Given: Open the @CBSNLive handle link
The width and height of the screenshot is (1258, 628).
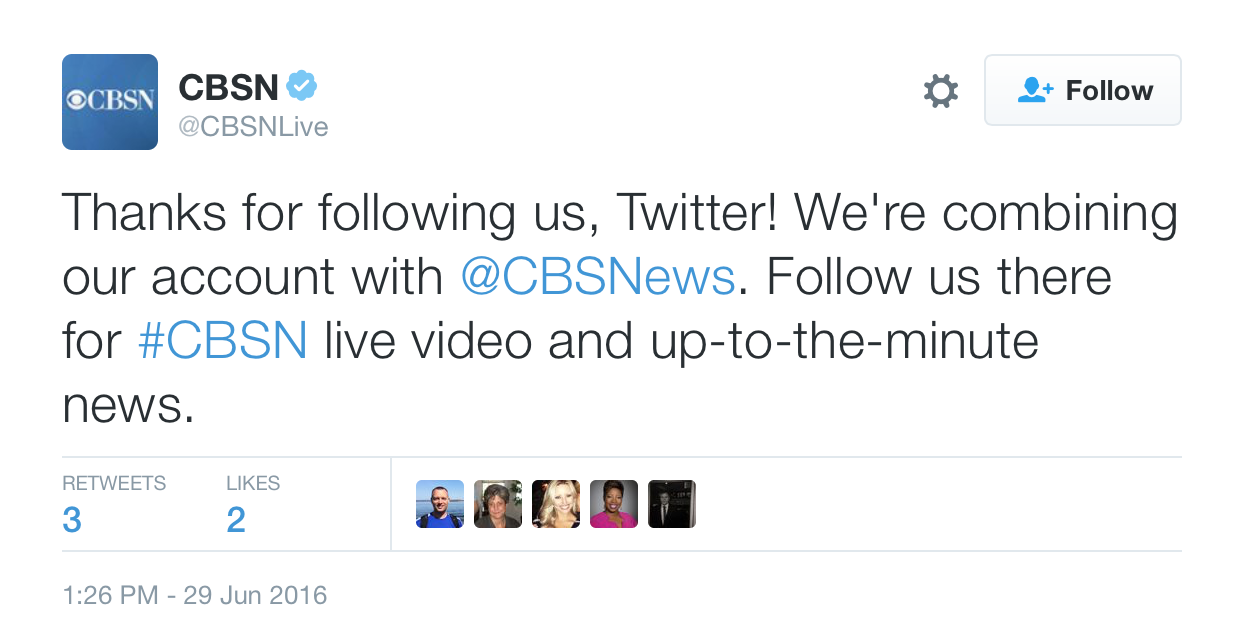Looking at the screenshot, I should tap(253, 127).
